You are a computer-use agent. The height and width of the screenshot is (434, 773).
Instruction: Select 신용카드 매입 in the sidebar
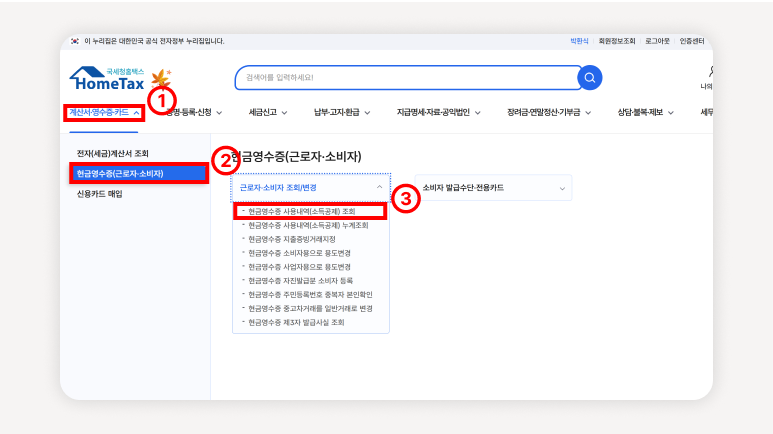[100, 194]
